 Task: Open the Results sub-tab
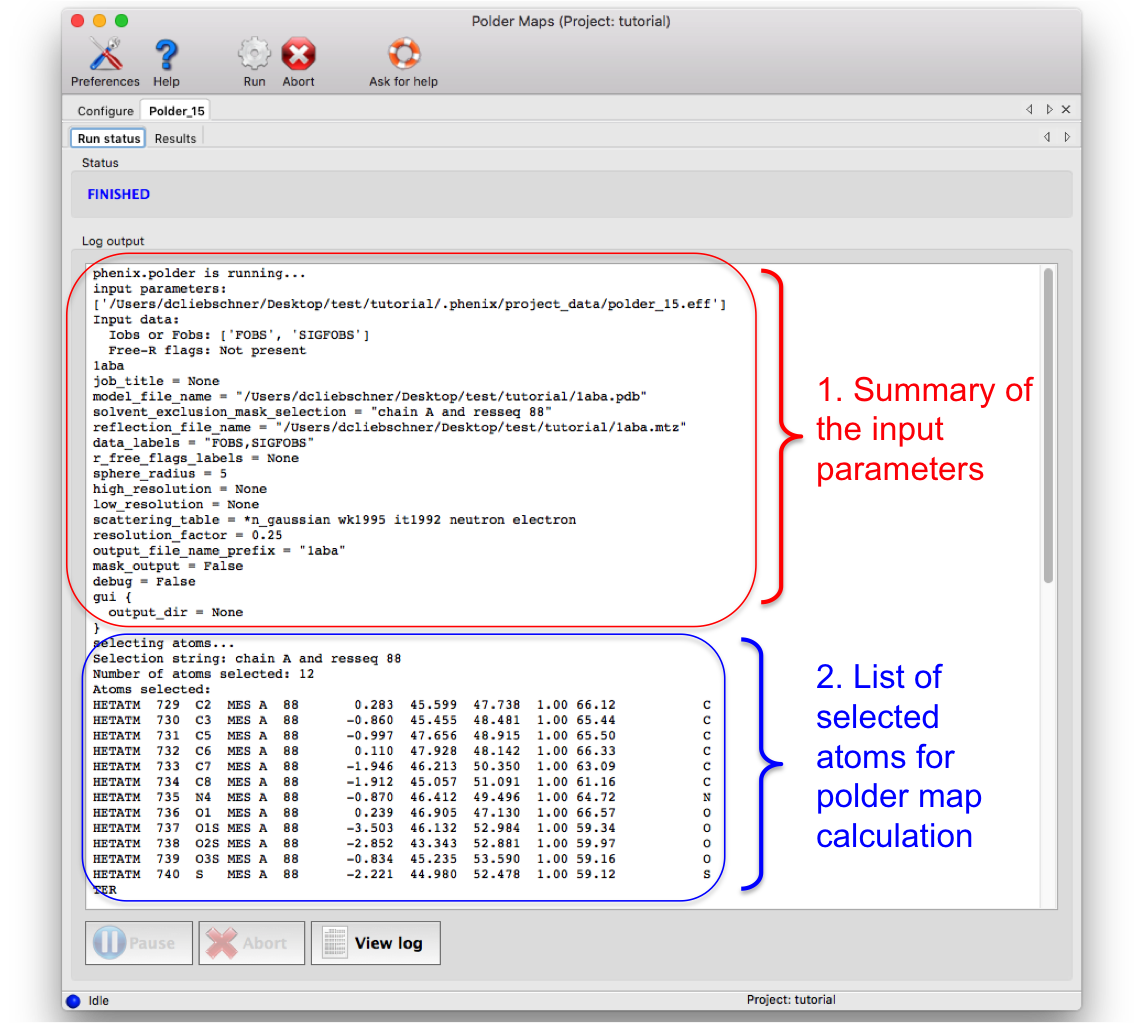pyautogui.click(x=175, y=139)
